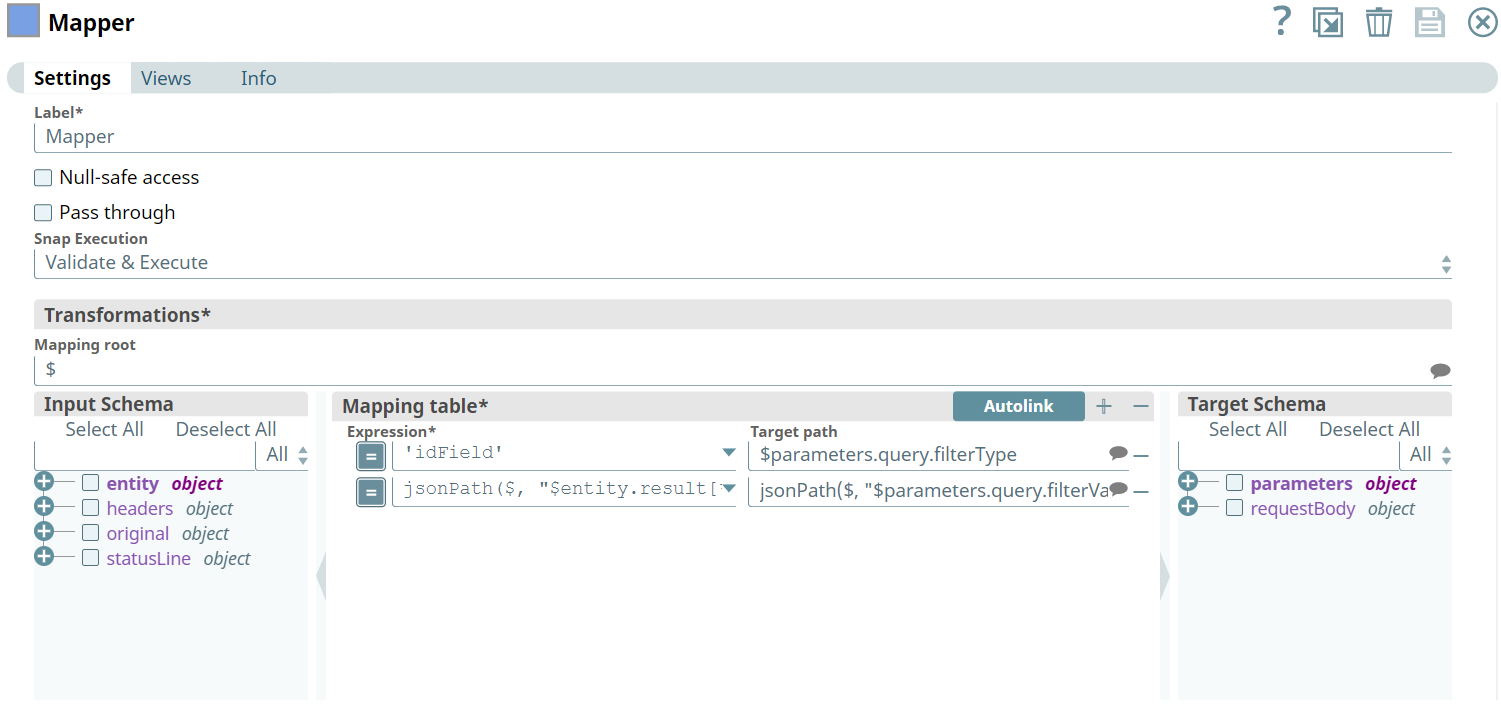Open comment bubble on filterValue target path
Viewport: 1501px width, 717px height.
(x=1119, y=488)
